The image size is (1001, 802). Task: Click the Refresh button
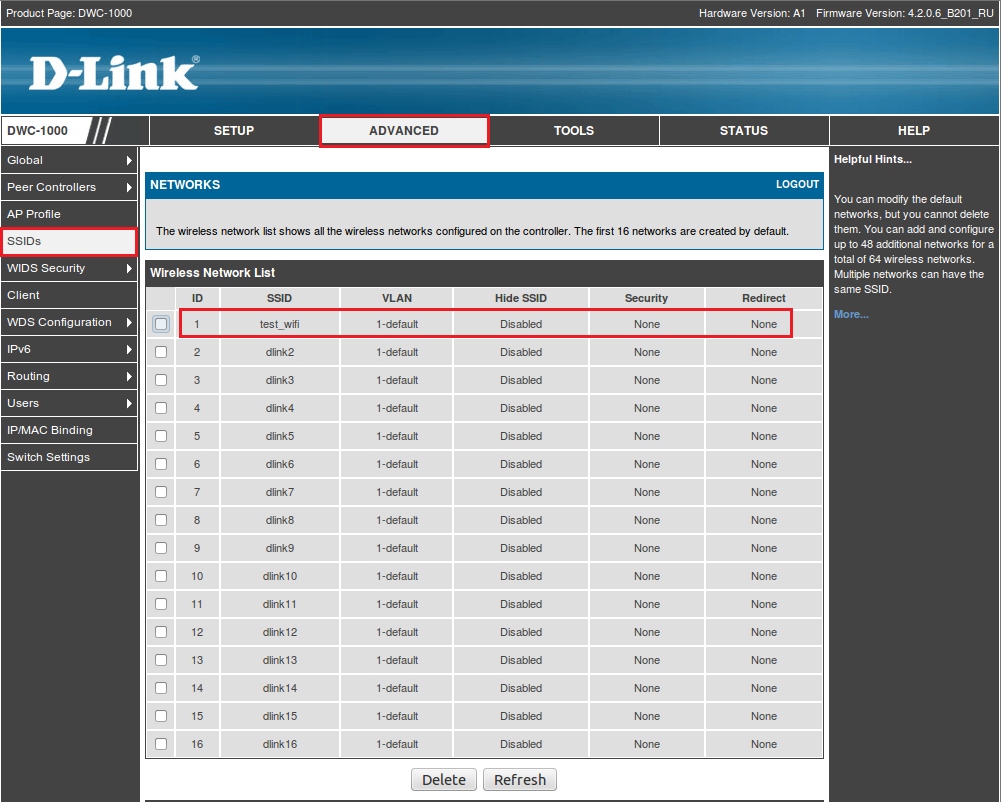[519, 780]
